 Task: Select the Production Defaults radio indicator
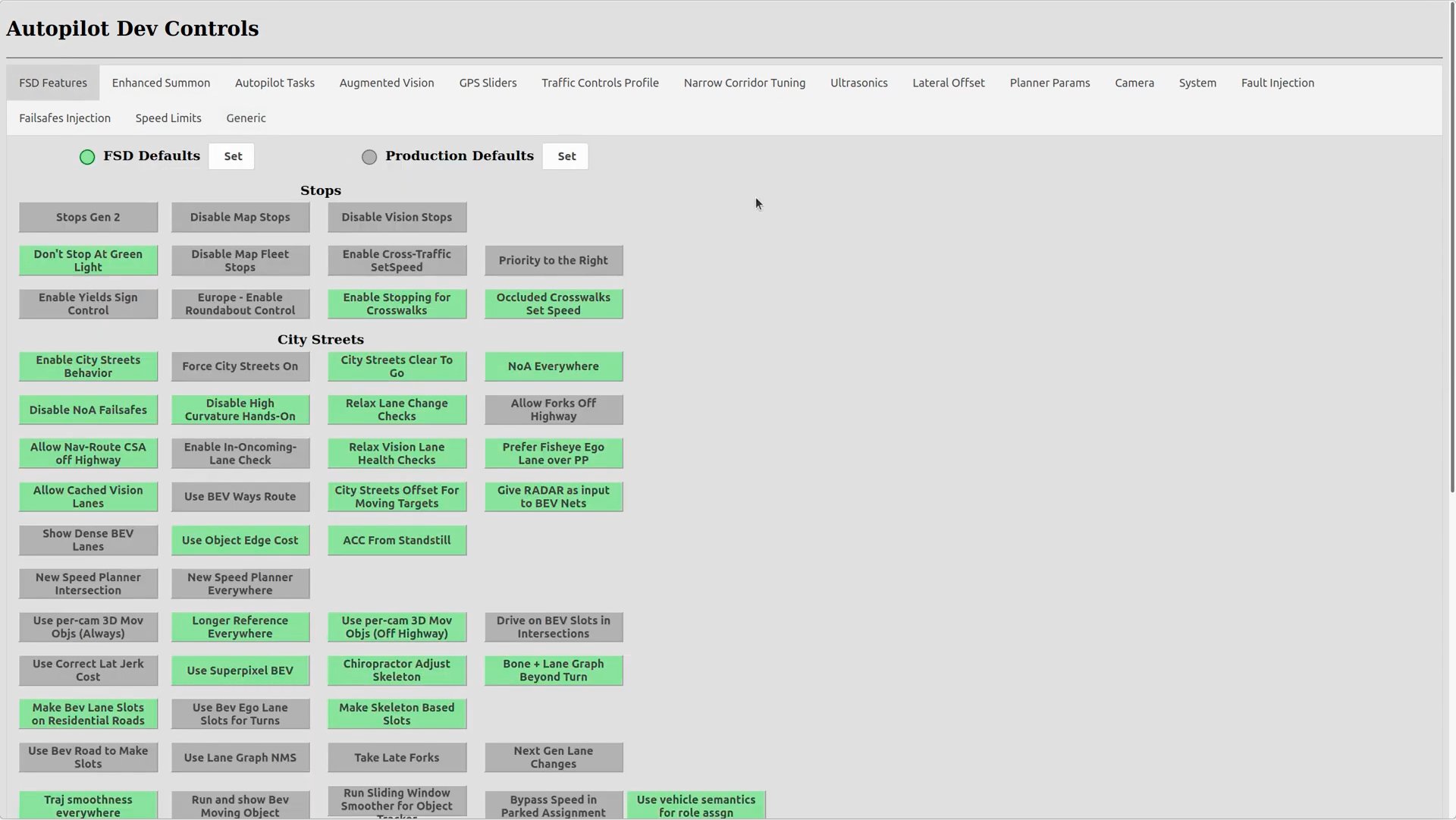click(369, 157)
